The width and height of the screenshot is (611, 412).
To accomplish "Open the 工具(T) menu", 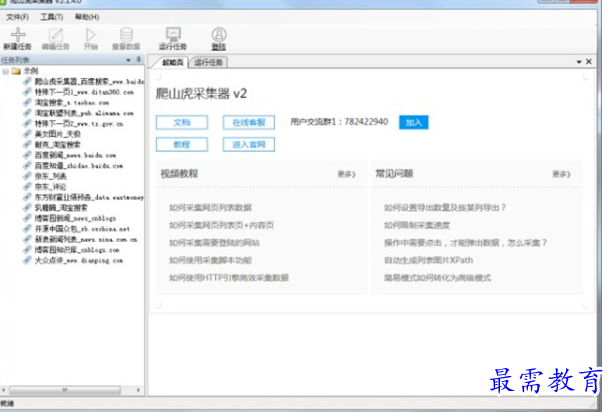I will click(52, 17).
